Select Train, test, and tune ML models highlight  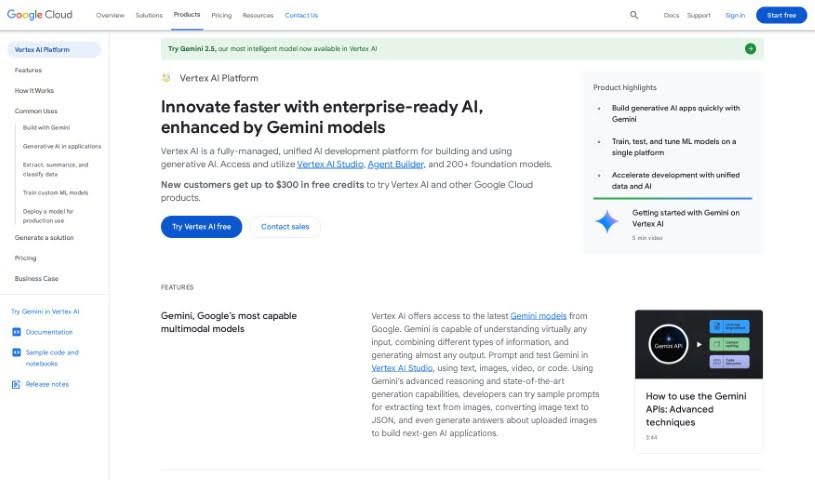pos(674,147)
